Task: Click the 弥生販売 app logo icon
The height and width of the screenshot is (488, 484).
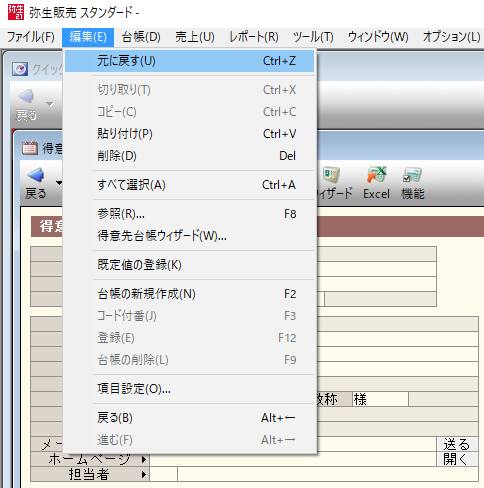Action: coord(16,12)
